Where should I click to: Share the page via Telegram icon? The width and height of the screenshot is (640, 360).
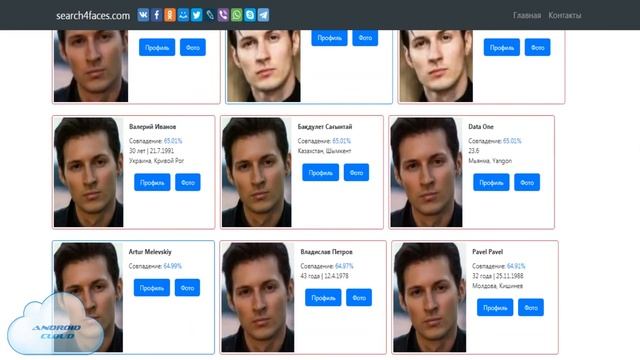pyautogui.click(x=263, y=15)
